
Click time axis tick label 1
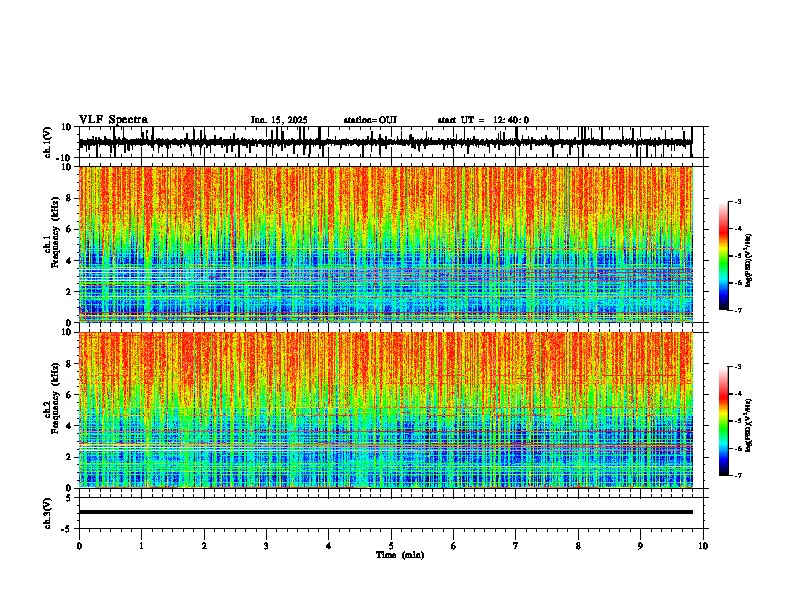coord(141,546)
